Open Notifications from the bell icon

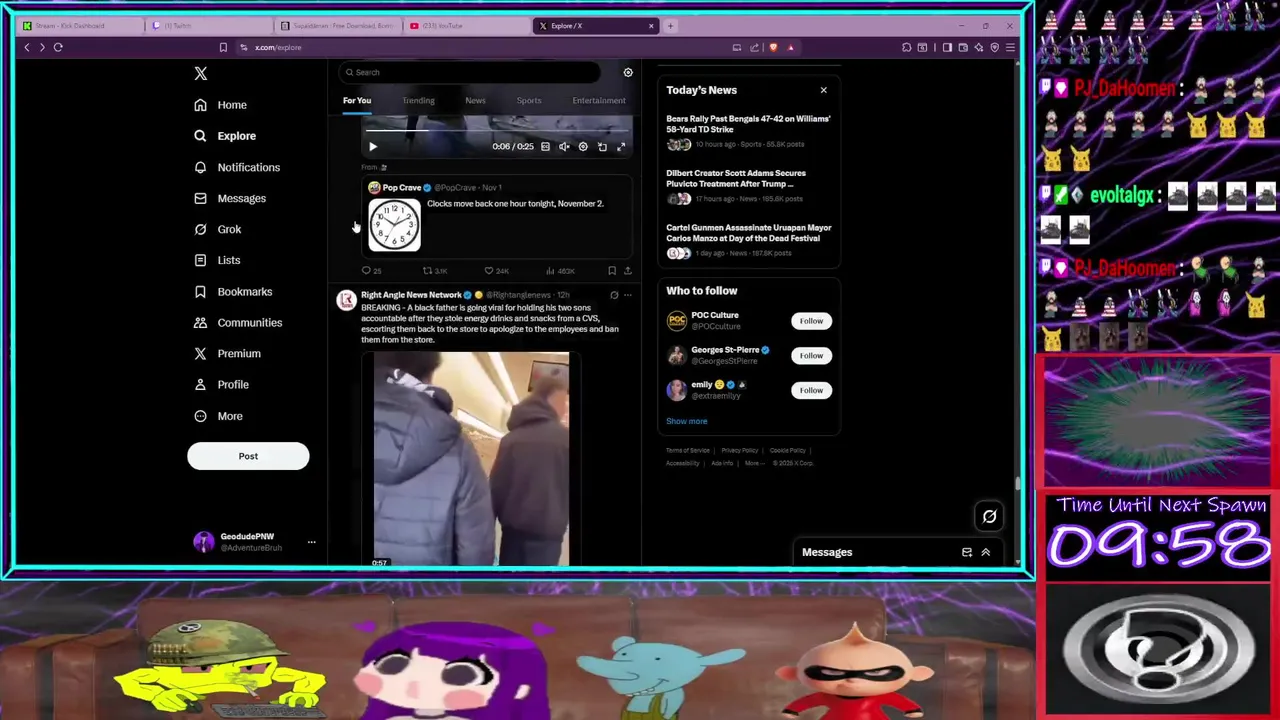pyautogui.click(x=237, y=167)
